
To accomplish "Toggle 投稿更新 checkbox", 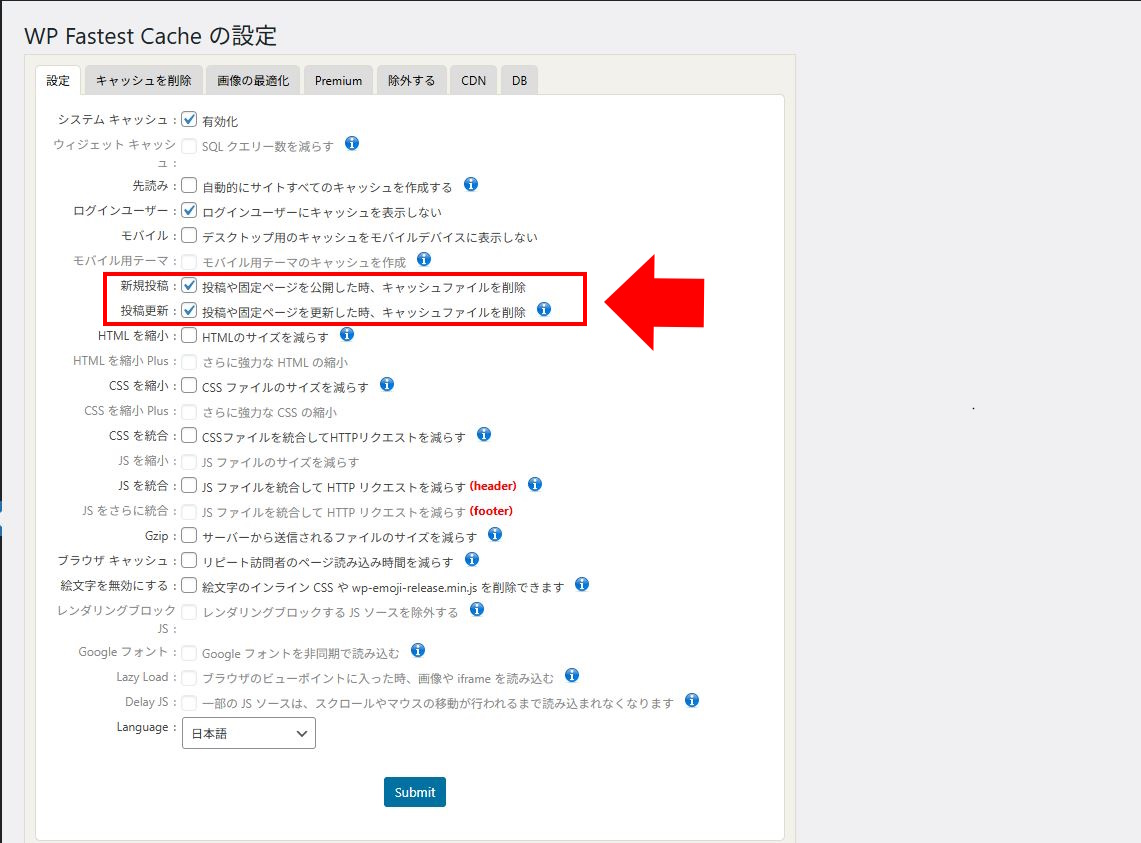I will (x=189, y=310).
